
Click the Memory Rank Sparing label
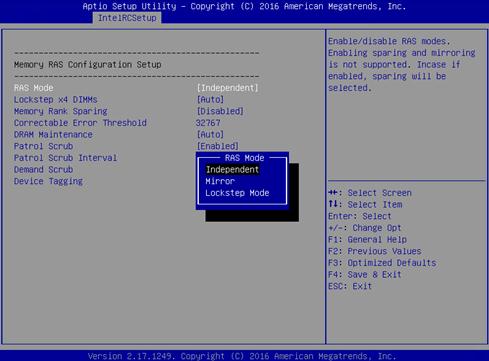tap(61, 111)
